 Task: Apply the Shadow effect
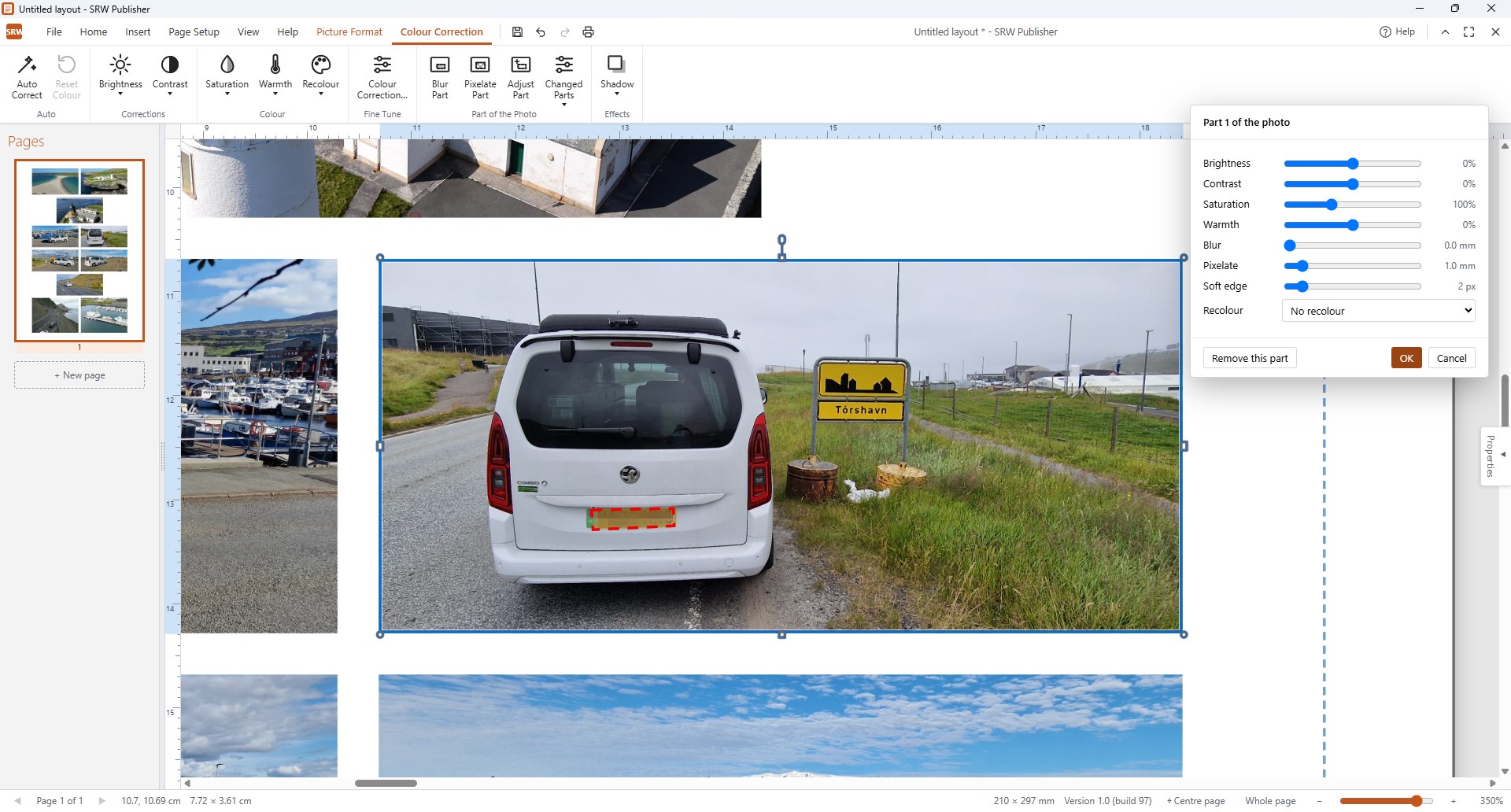[617, 76]
